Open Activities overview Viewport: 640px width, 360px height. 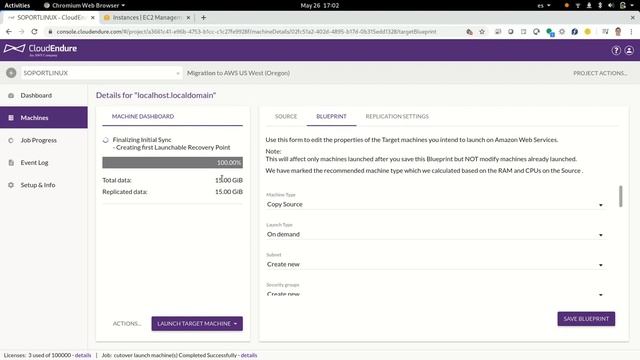(x=17, y=5)
